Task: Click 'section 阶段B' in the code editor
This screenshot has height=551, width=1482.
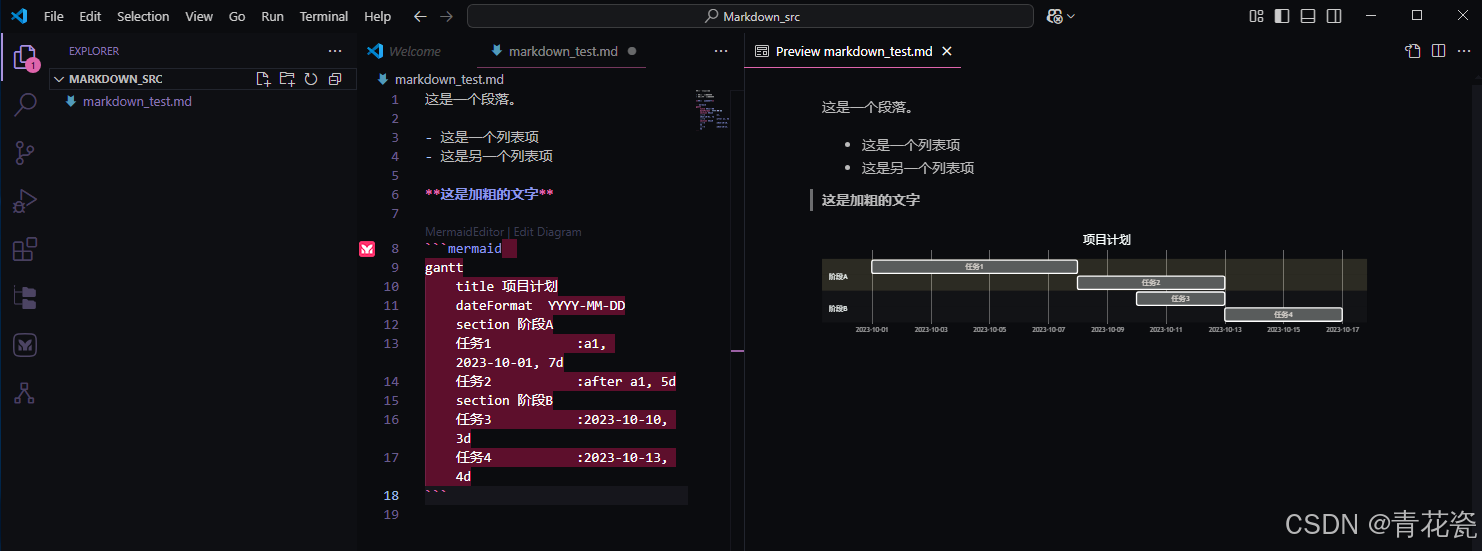Action: pyautogui.click(x=505, y=401)
